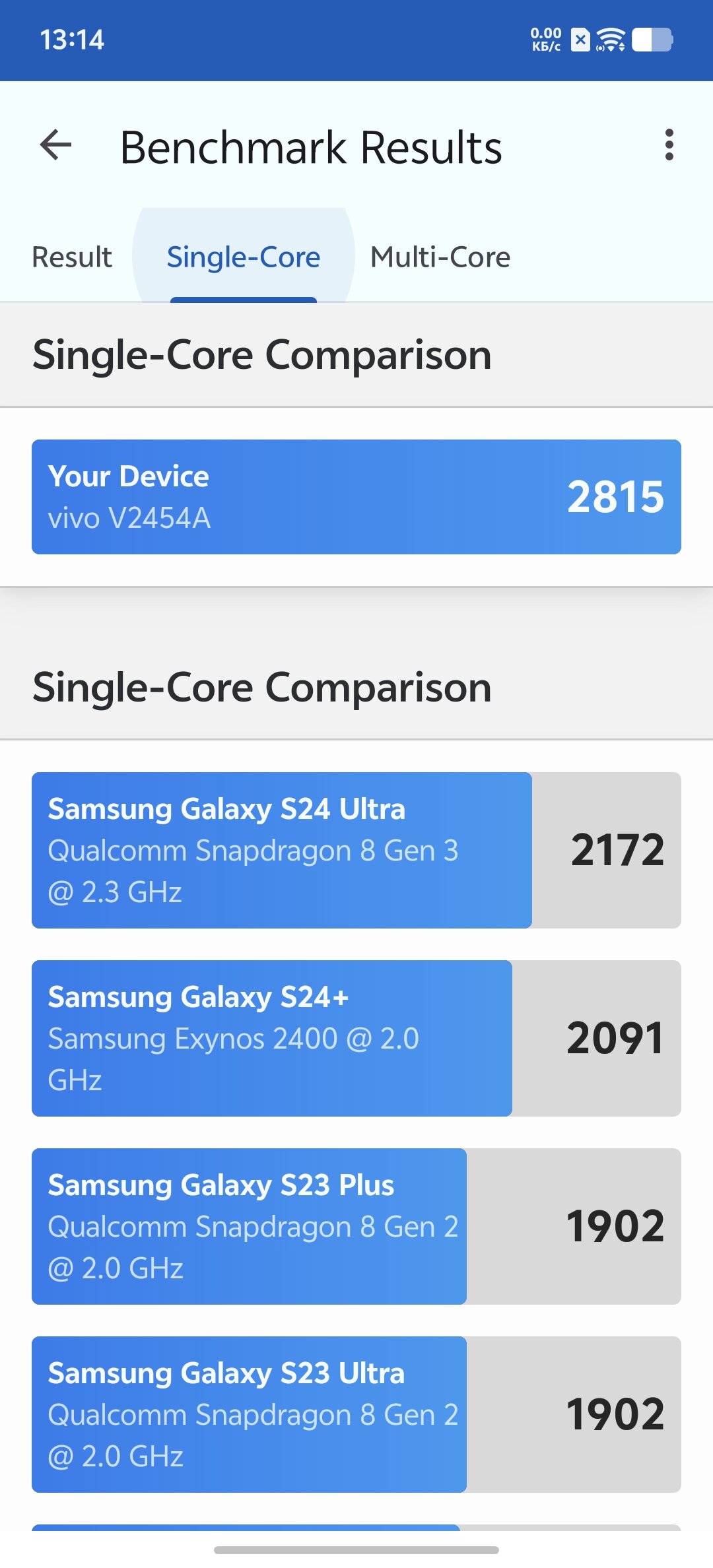
Task: Tap the battery indicator icon
Action: click(x=652, y=40)
